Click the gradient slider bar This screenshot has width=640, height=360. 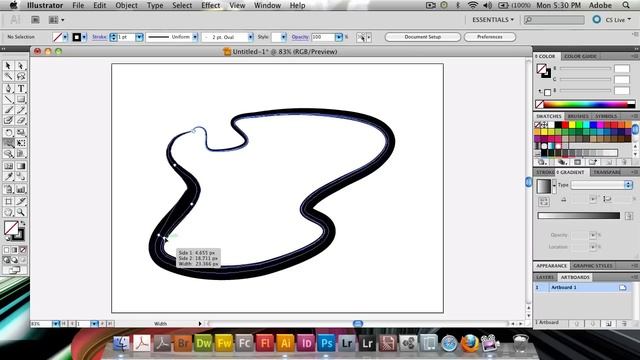pos(578,216)
